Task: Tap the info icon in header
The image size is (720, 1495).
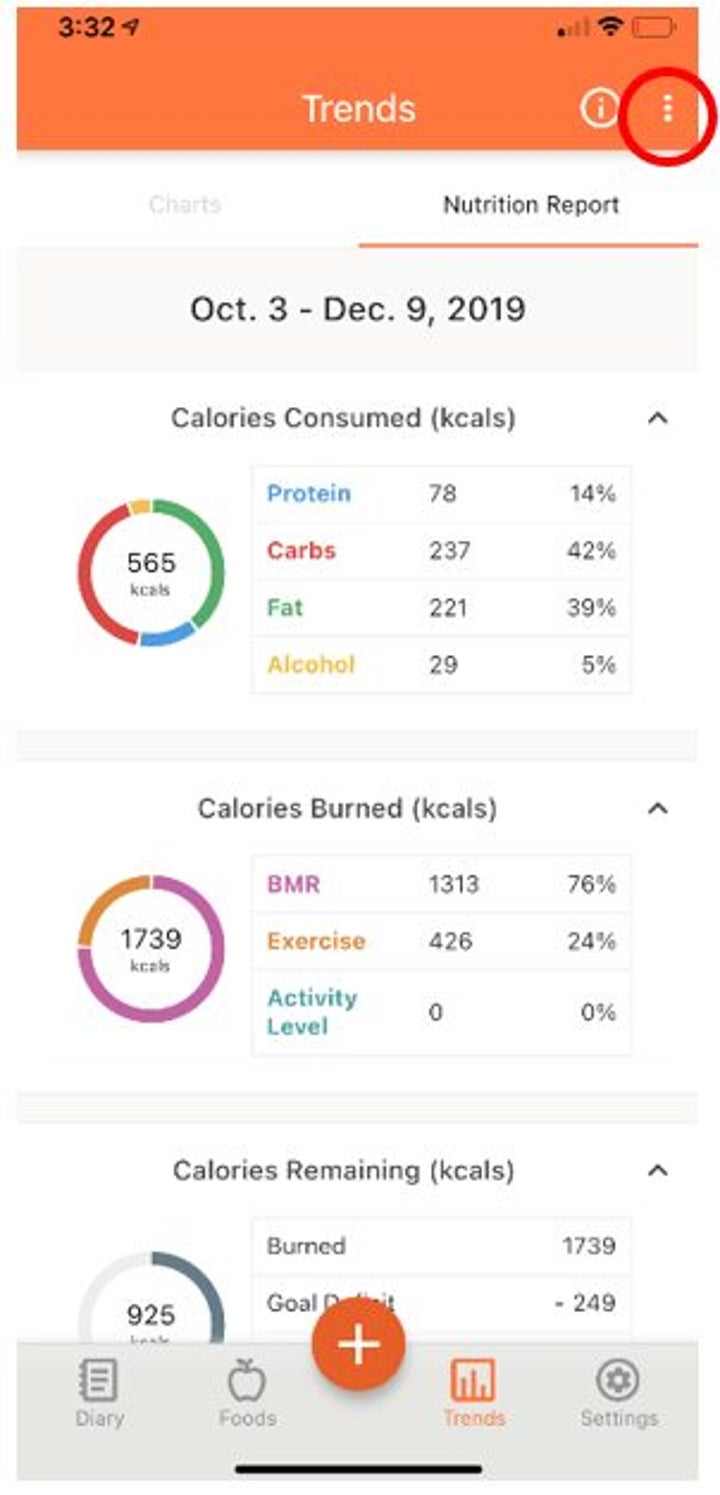Action: click(599, 109)
